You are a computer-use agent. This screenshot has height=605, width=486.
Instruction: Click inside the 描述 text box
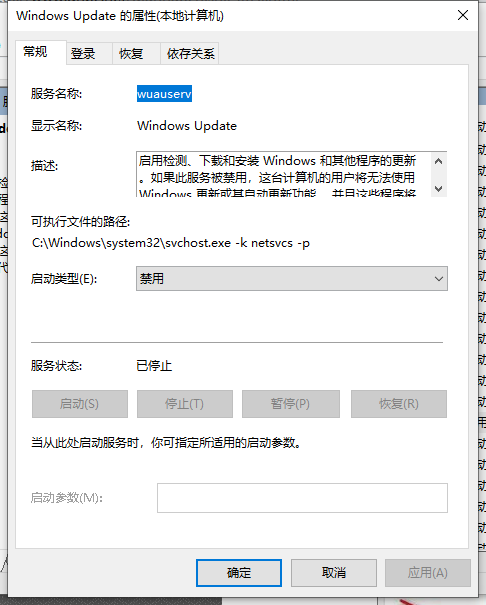(x=284, y=174)
